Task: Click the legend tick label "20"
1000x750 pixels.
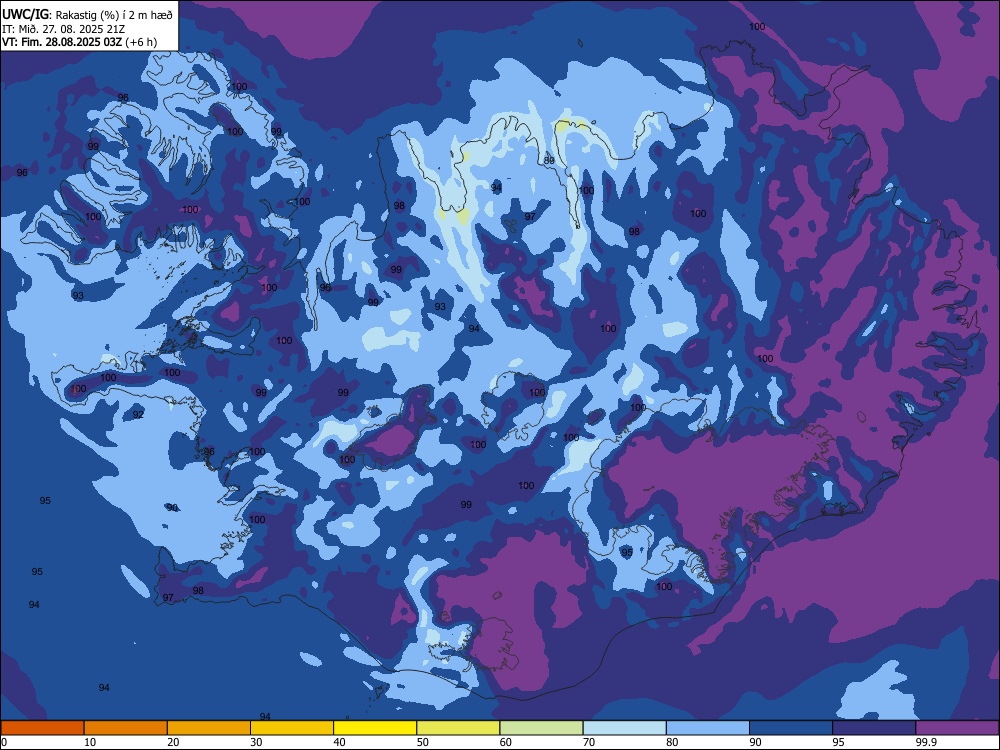Action: 173,742
